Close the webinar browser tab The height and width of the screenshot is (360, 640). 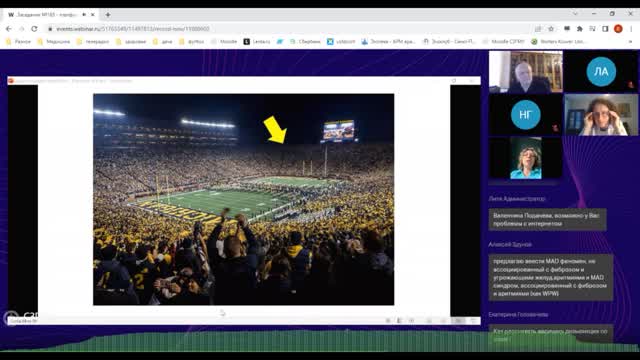pyautogui.click(x=93, y=14)
